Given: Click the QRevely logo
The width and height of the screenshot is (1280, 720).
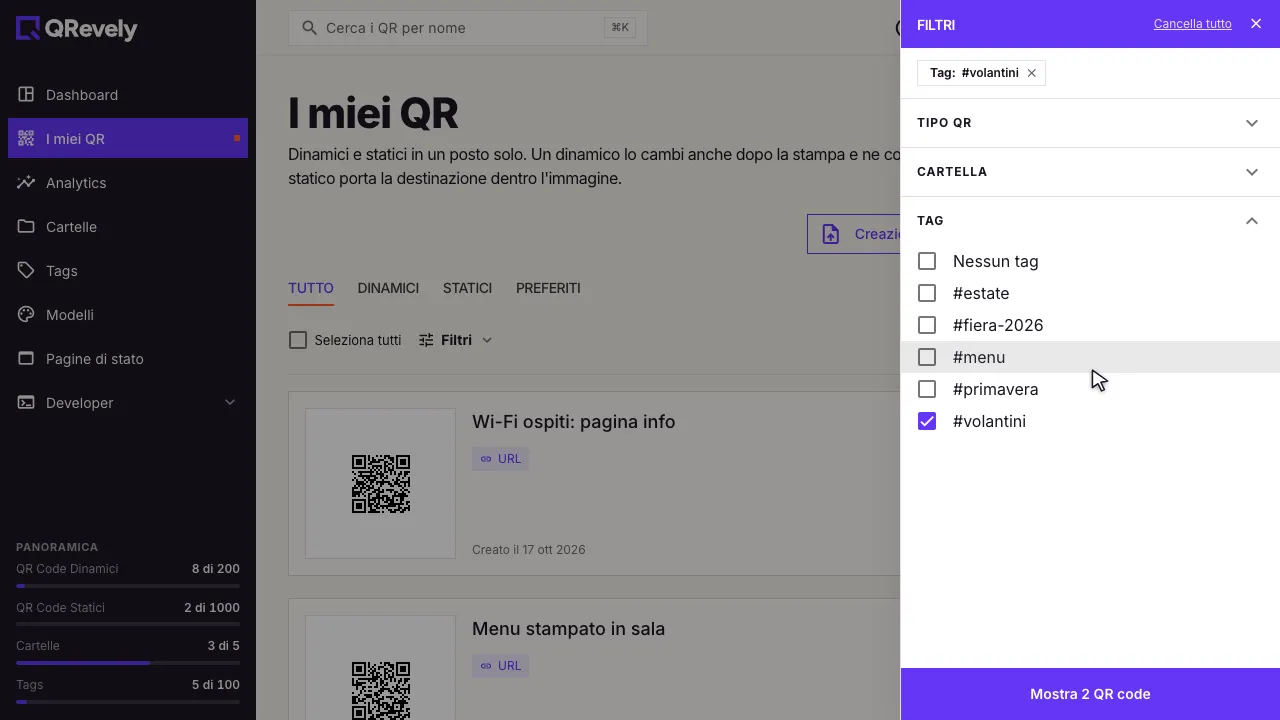Looking at the screenshot, I should 77,29.
